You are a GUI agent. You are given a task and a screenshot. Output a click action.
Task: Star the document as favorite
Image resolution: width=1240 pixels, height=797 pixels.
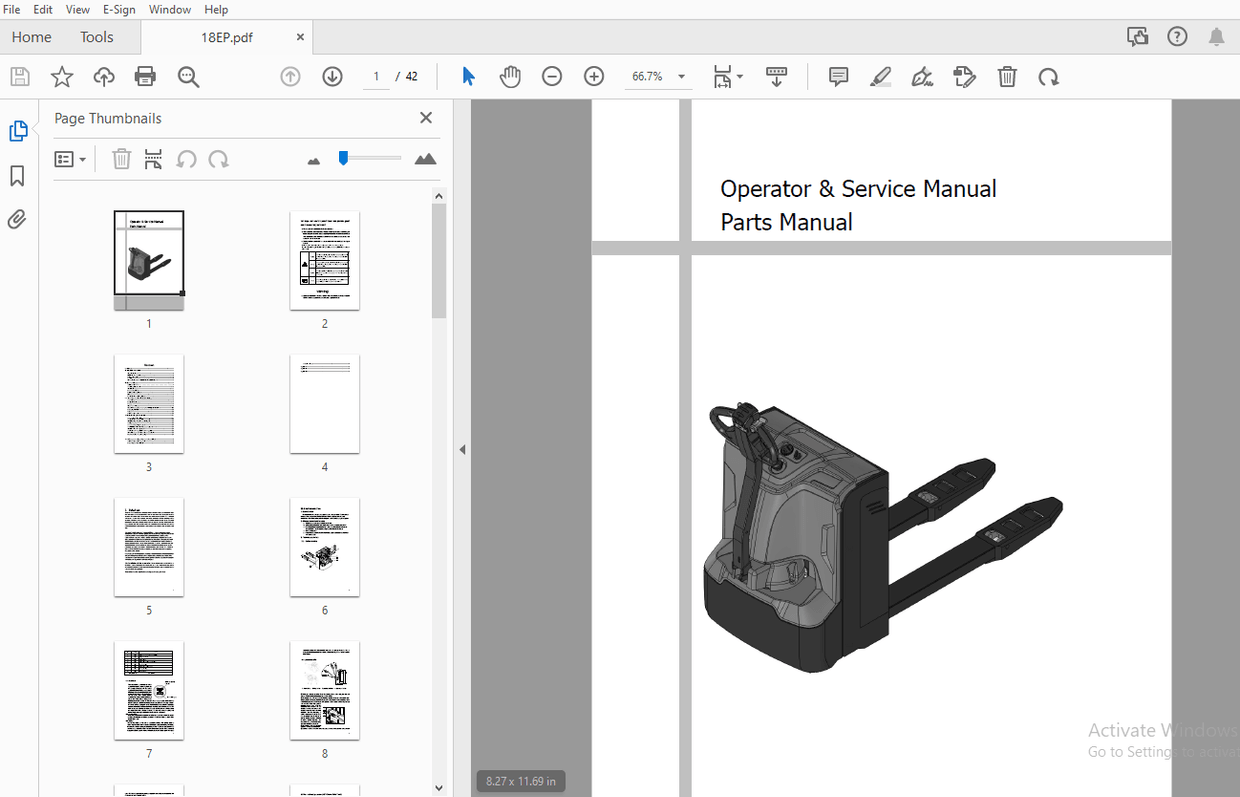62,76
